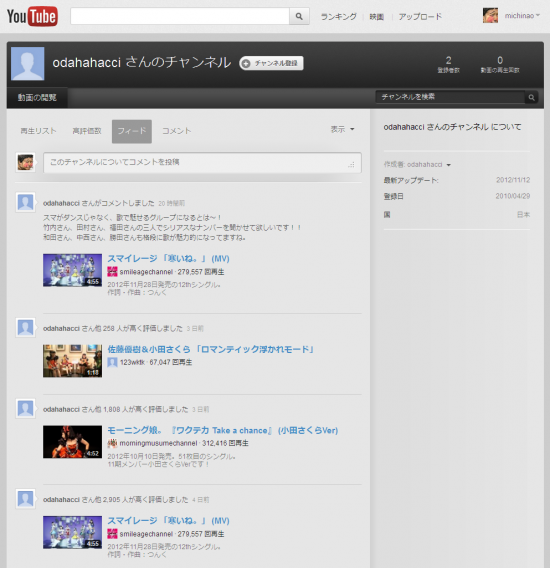Click odahahacci's large channel avatar
This screenshot has width=550, height=568.
[x=28, y=63]
